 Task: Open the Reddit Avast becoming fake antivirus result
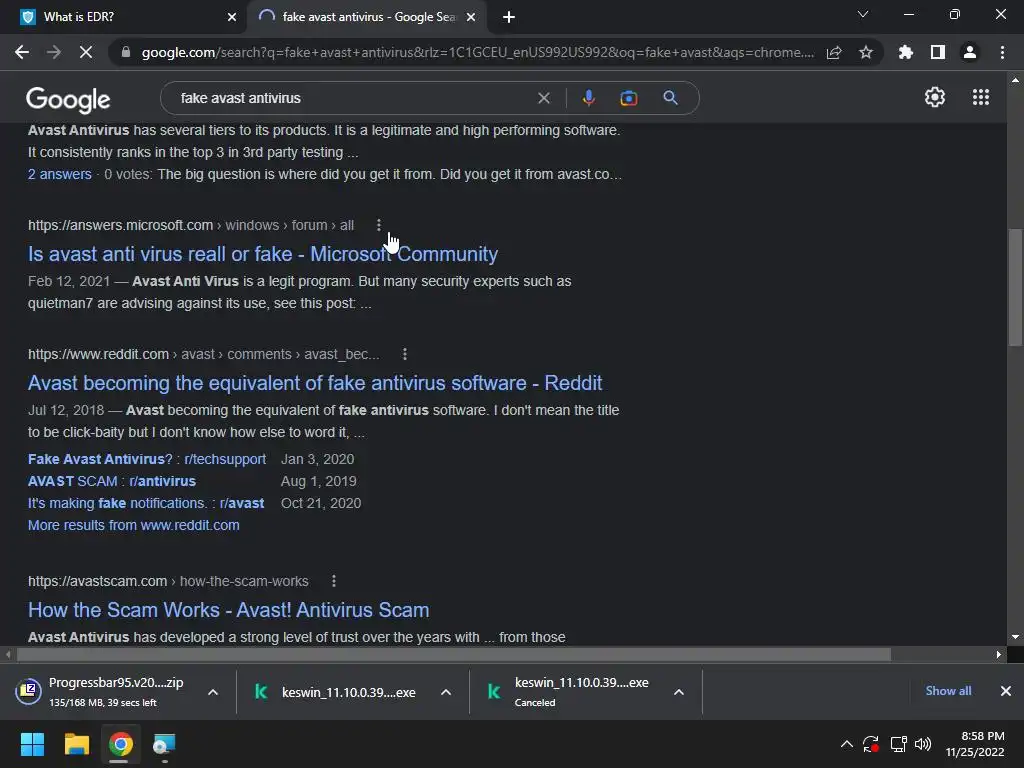[x=315, y=383]
